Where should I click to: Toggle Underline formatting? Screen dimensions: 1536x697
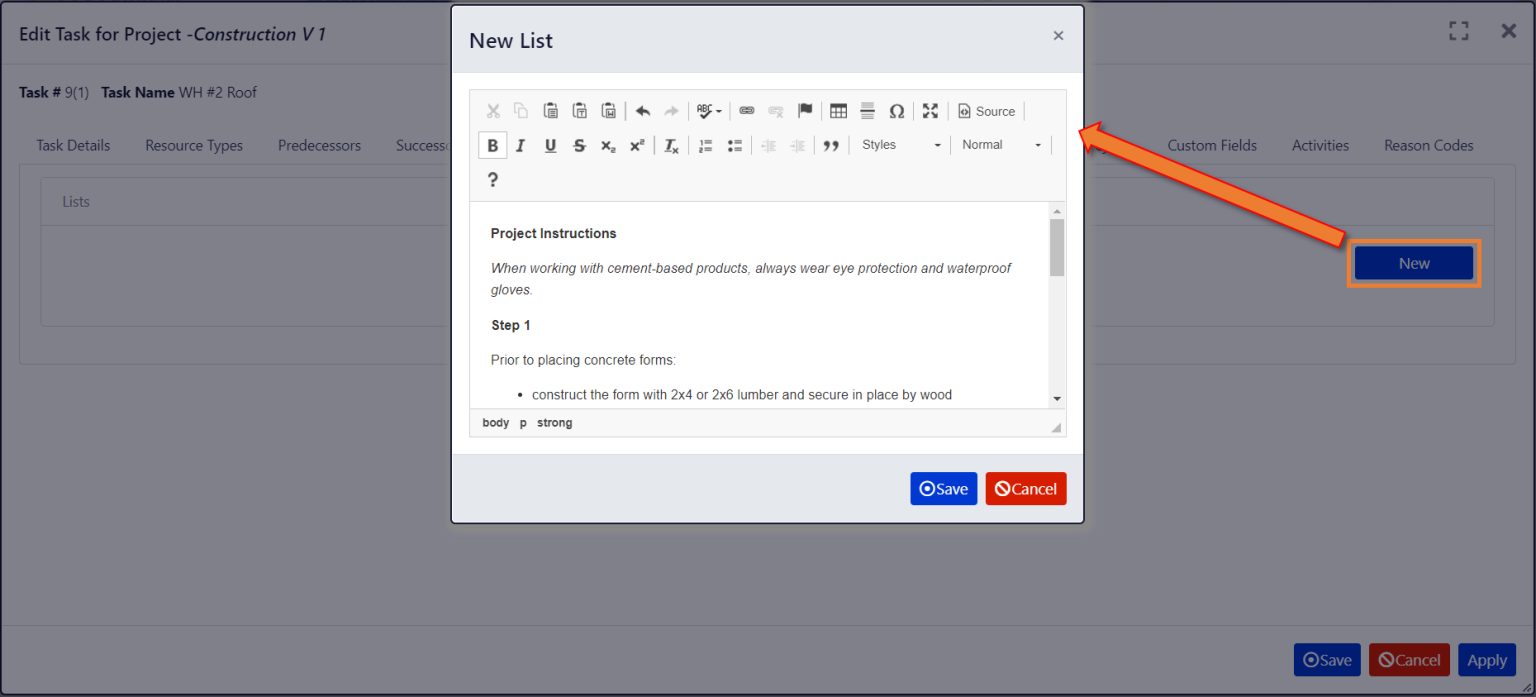550,145
